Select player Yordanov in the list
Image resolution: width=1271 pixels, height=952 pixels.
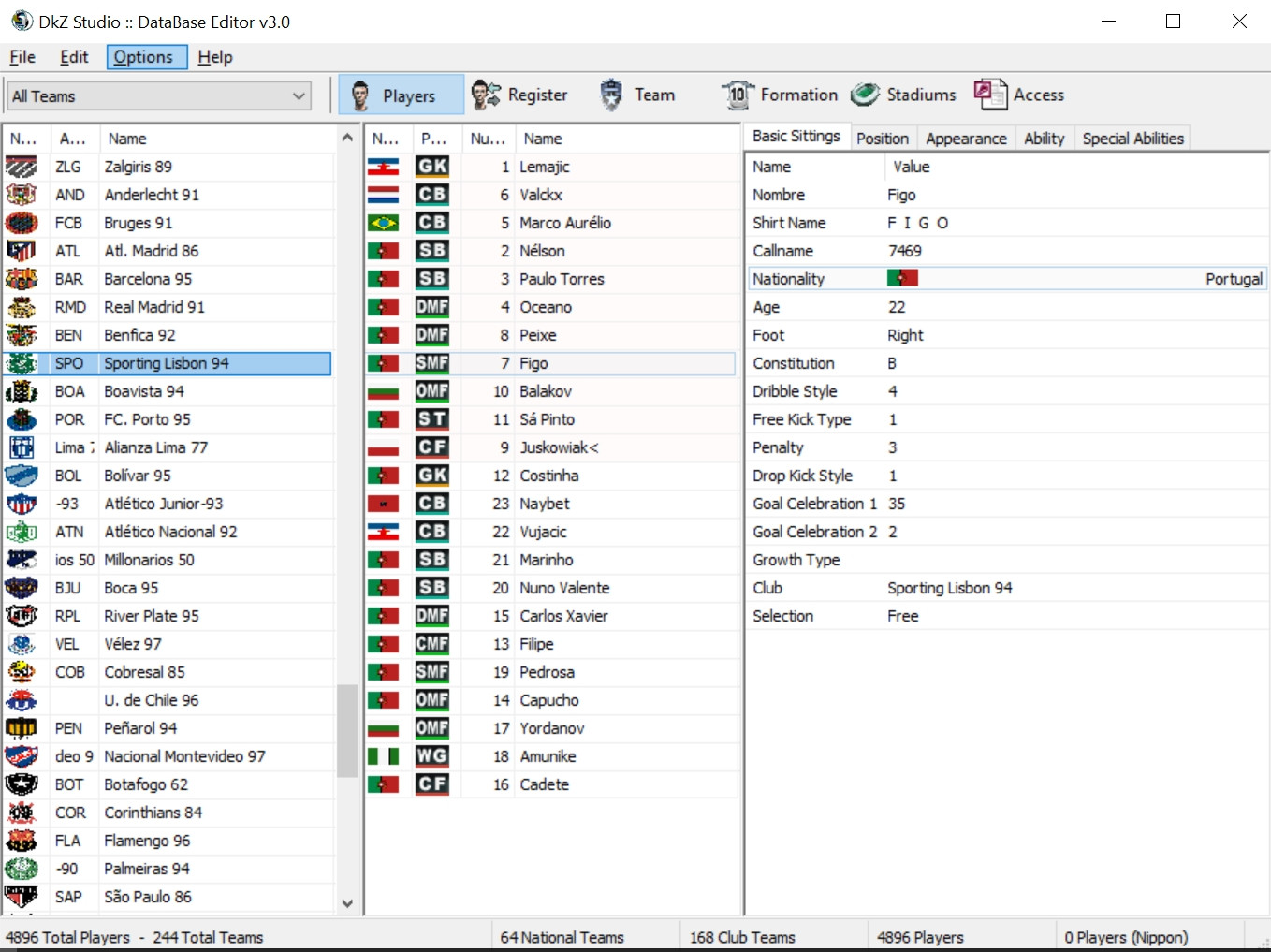point(550,728)
